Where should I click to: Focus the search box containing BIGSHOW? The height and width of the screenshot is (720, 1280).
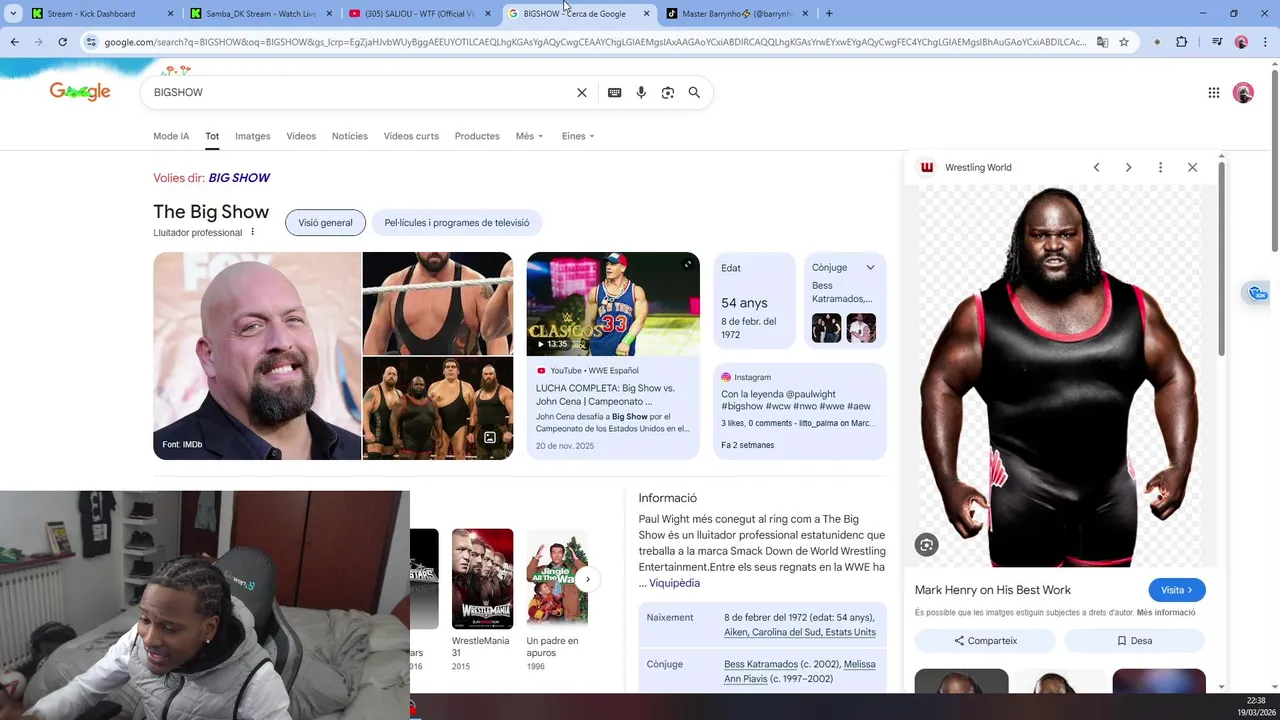(x=360, y=92)
